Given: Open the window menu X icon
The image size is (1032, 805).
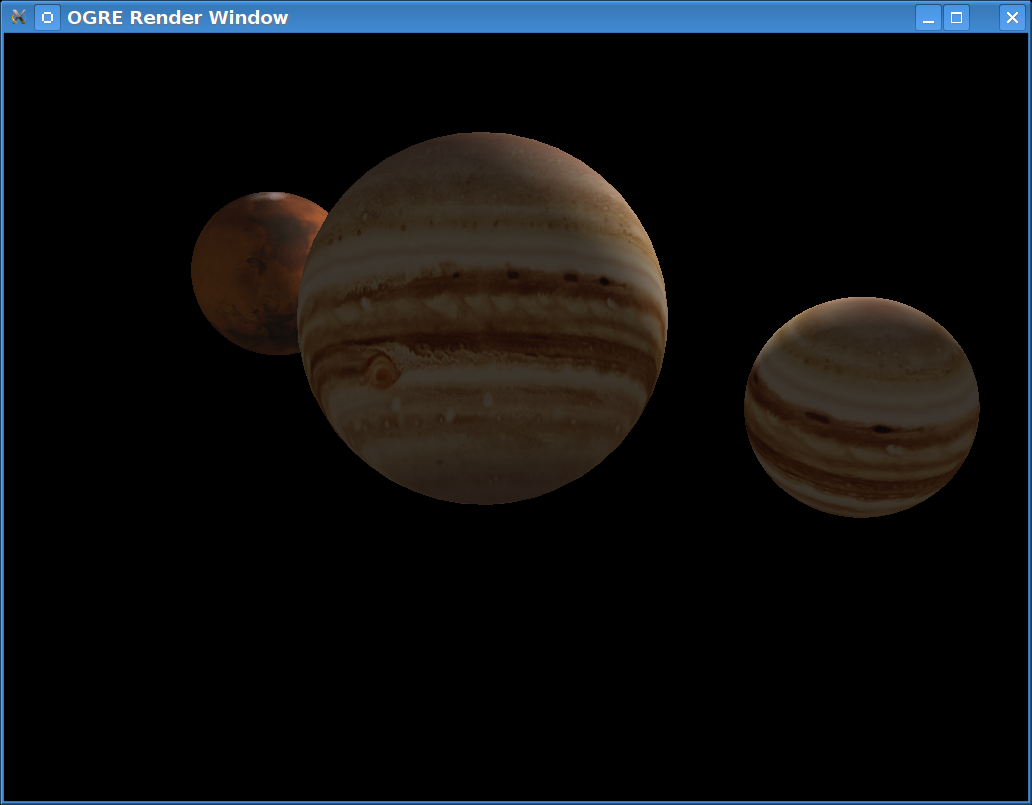Looking at the screenshot, I should click(x=18, y=17).
